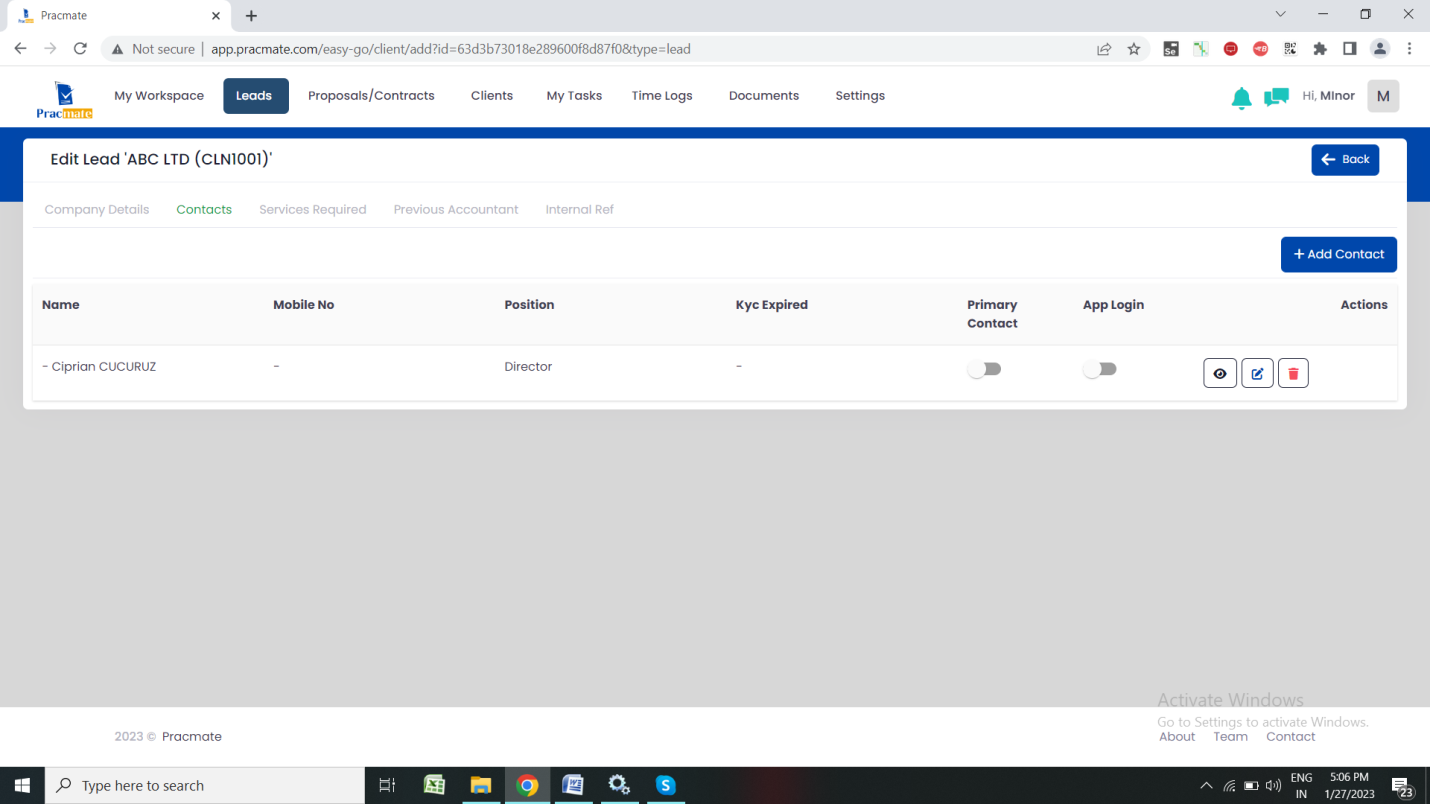The image size is (1430, 804).
Task: Expand the Chrome tab search chevron
Action: coord(1281,14)
